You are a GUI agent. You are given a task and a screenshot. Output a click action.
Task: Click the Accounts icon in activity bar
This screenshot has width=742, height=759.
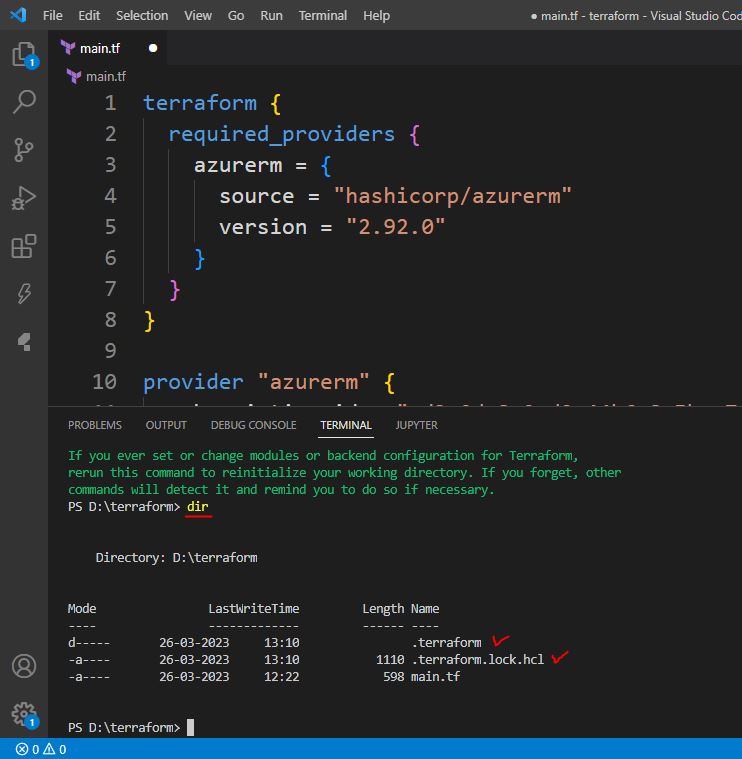coord(23,666)
